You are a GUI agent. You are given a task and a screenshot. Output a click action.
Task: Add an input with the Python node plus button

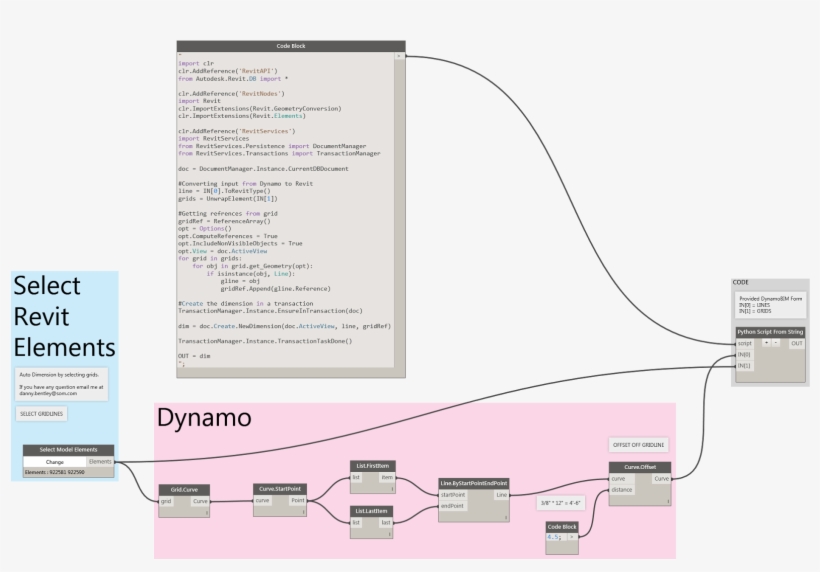(x=766, y=343)
